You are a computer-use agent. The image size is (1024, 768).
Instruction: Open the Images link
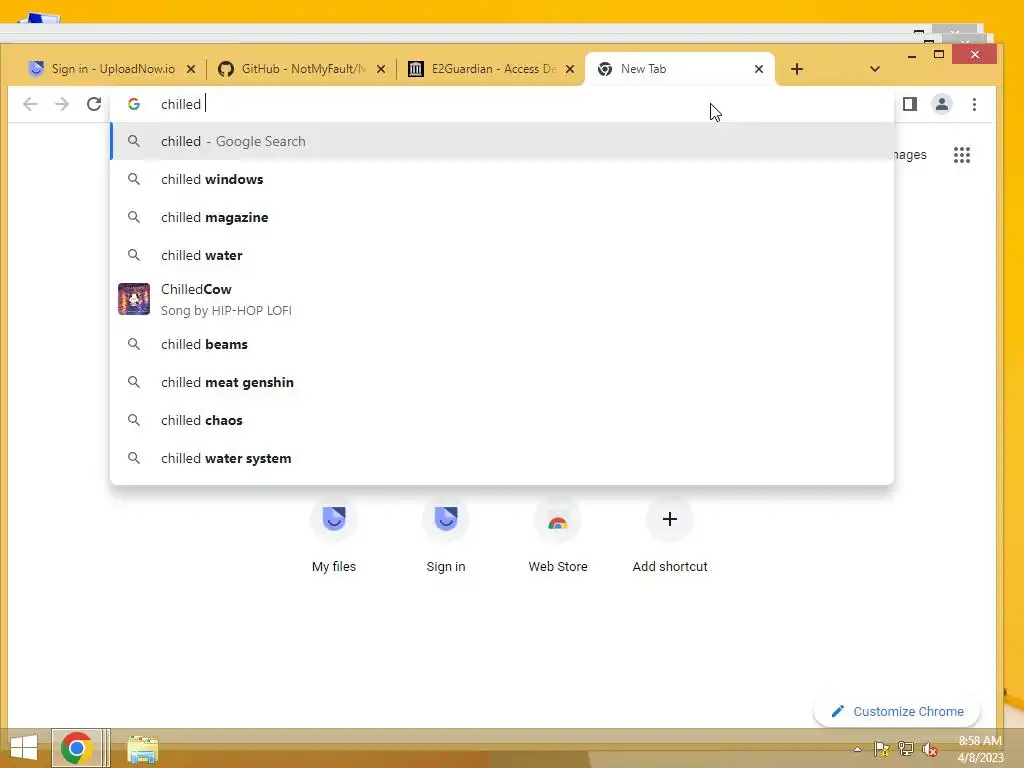(x=910, y=155)
